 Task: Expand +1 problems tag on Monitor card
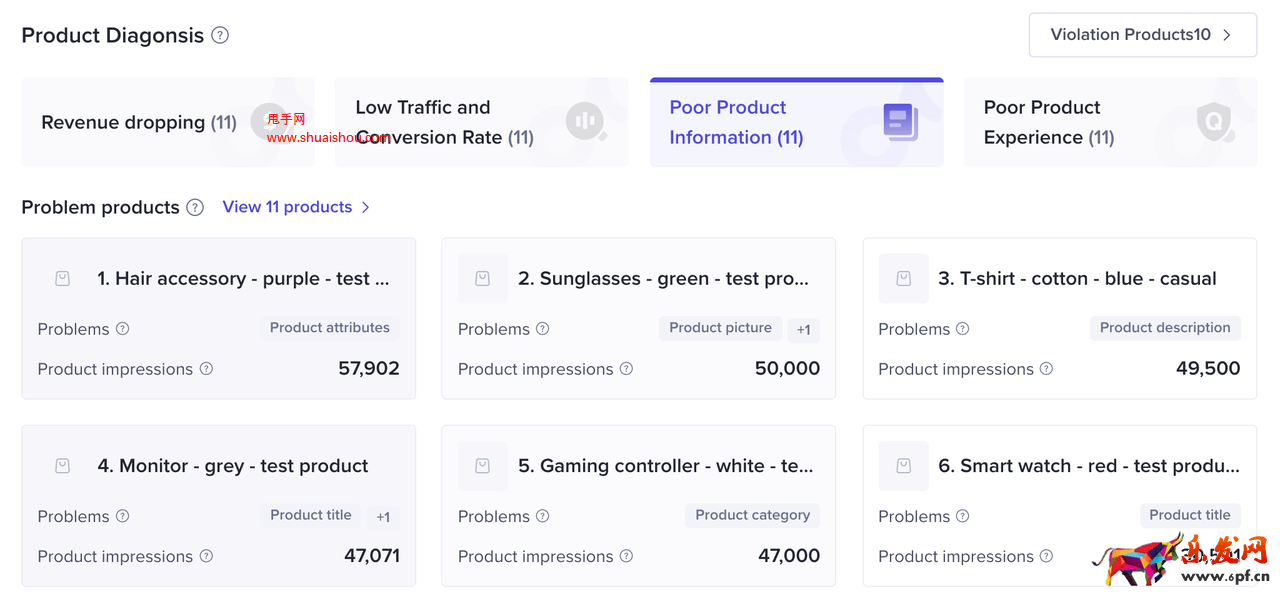click(x=383, y=517)
